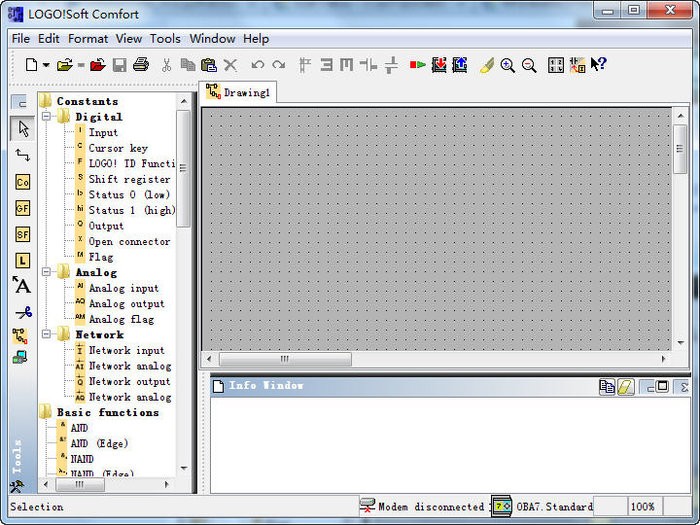The image size is (700, 525).
Task: Choose the Connect wiring tool
Action: 22,155
